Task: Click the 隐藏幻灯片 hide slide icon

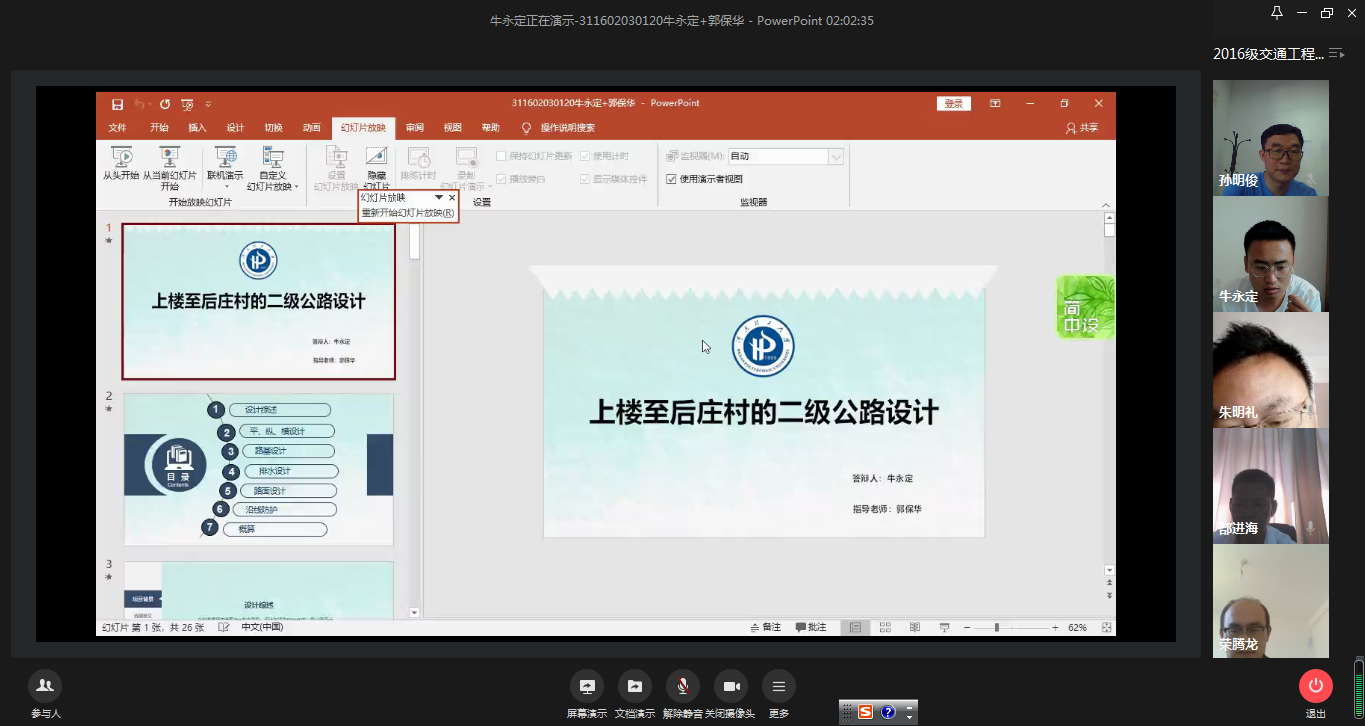Action: click(376, 158)
